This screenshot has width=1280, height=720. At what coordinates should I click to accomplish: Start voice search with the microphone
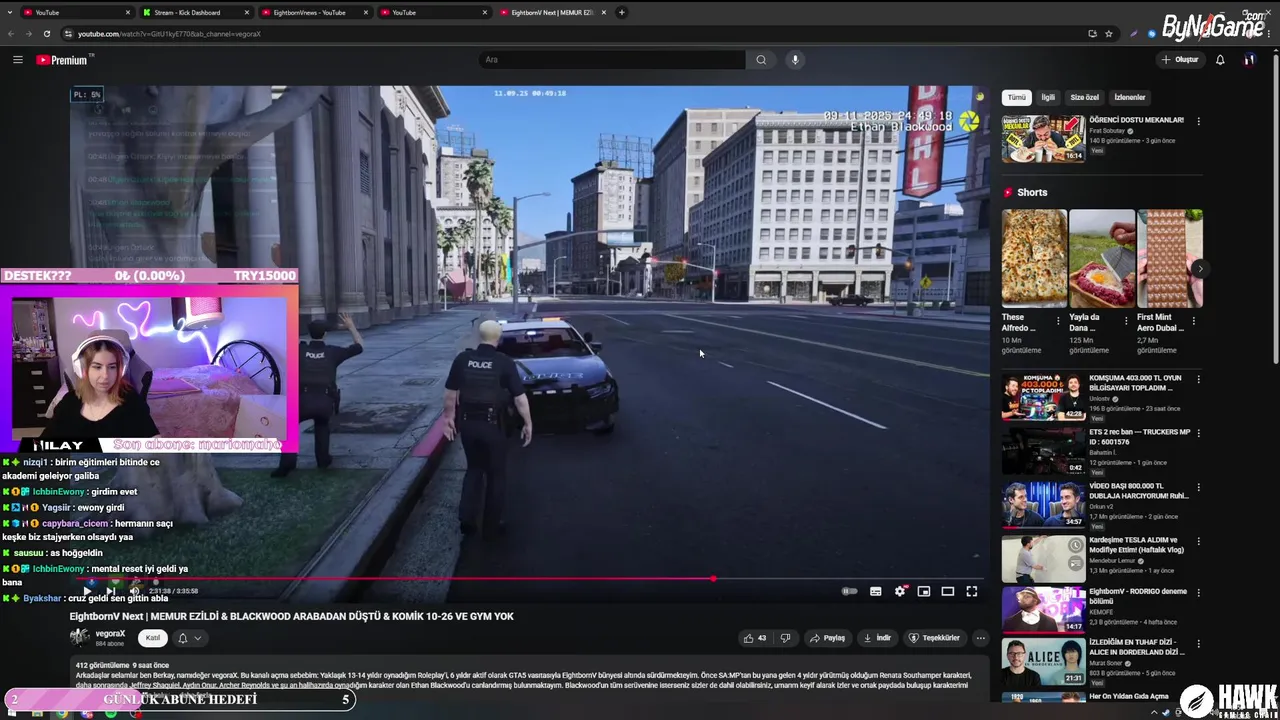(795, 60)
